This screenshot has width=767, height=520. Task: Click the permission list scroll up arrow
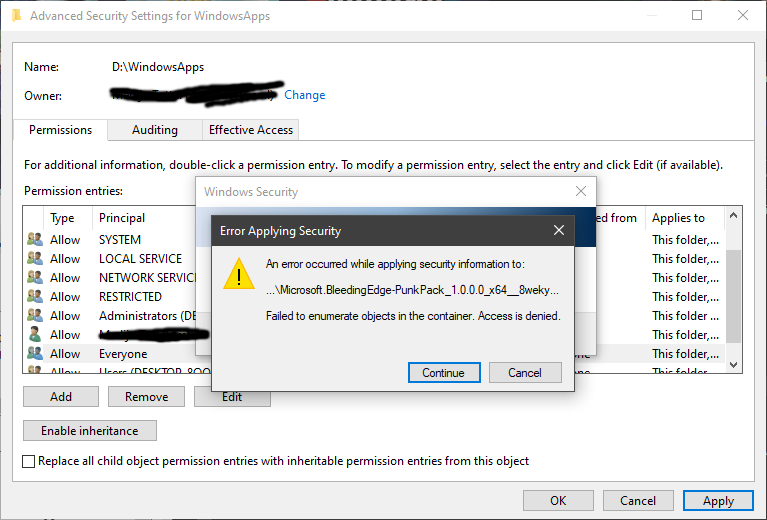(734, 215)
